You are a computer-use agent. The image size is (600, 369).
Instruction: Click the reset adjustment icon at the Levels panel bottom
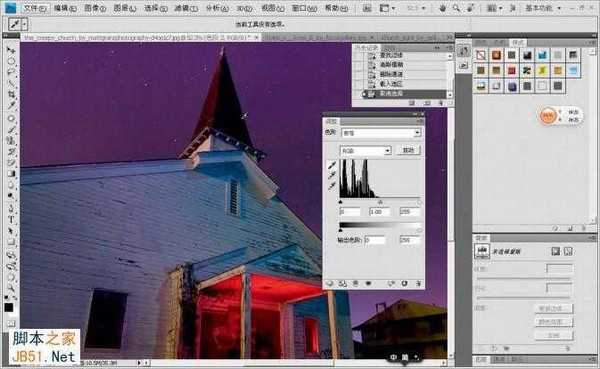point(404,284)
